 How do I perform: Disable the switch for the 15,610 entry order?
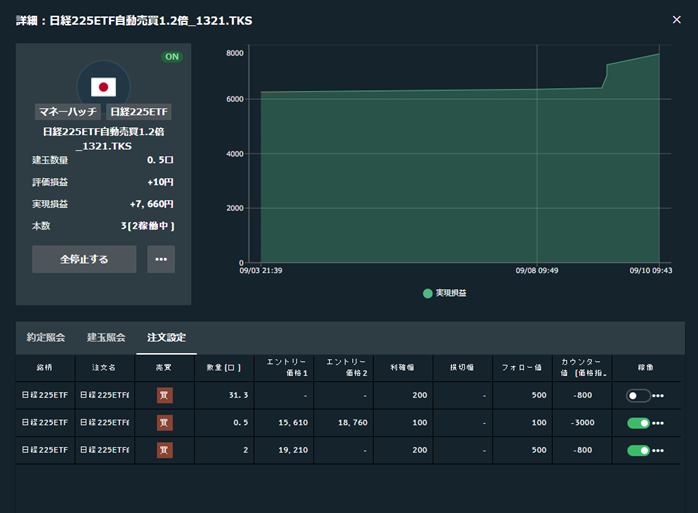point(638,423)
